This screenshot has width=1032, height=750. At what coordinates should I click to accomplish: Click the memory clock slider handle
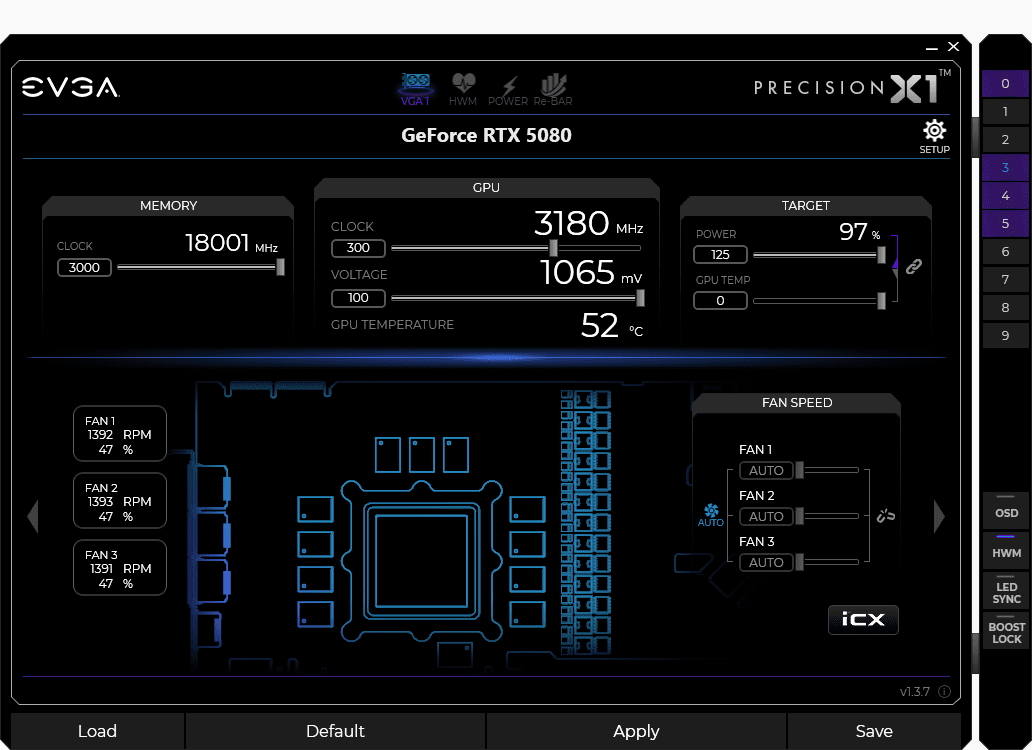coord(280,267)
